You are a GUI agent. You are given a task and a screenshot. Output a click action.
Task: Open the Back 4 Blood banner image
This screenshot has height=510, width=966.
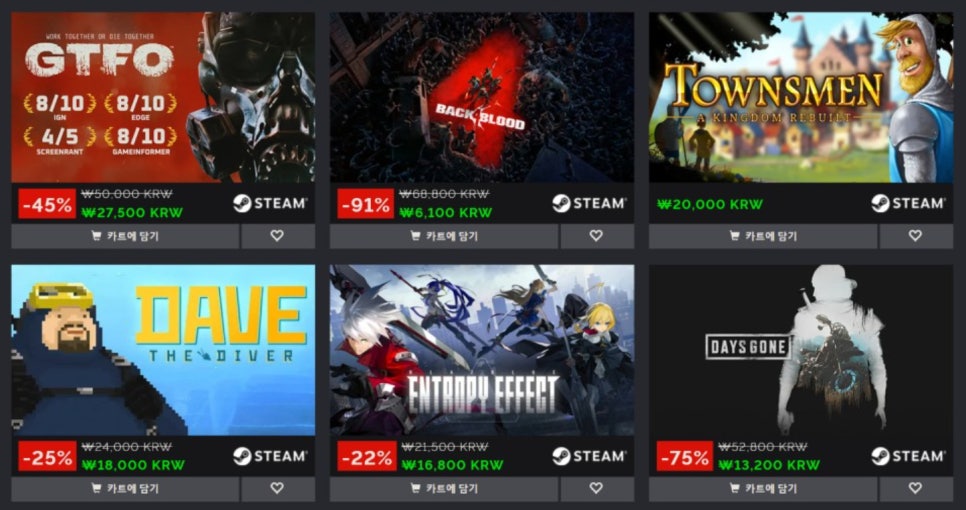point(482,97)
